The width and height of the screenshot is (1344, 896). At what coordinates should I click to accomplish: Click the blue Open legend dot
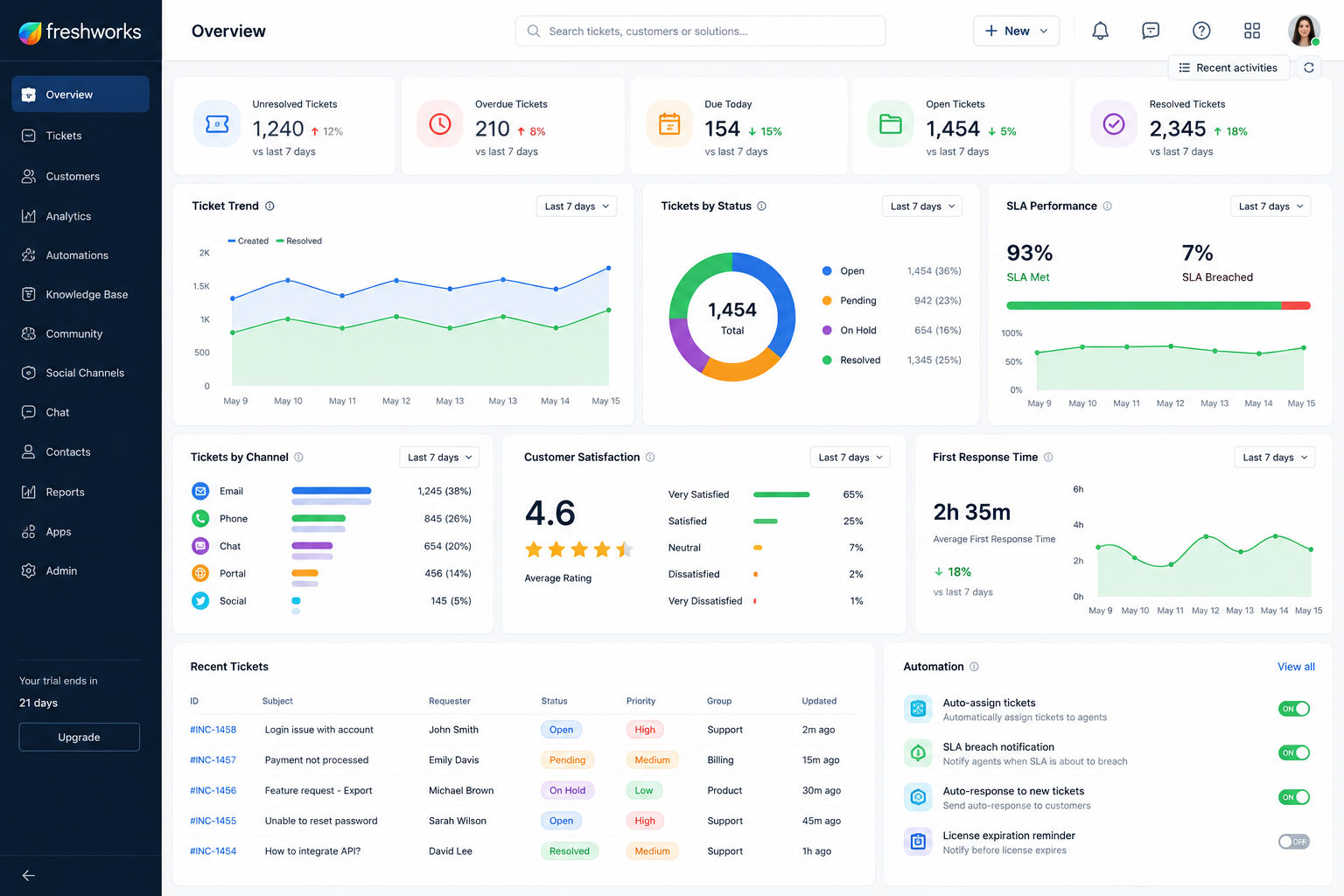tap(827, 271)
